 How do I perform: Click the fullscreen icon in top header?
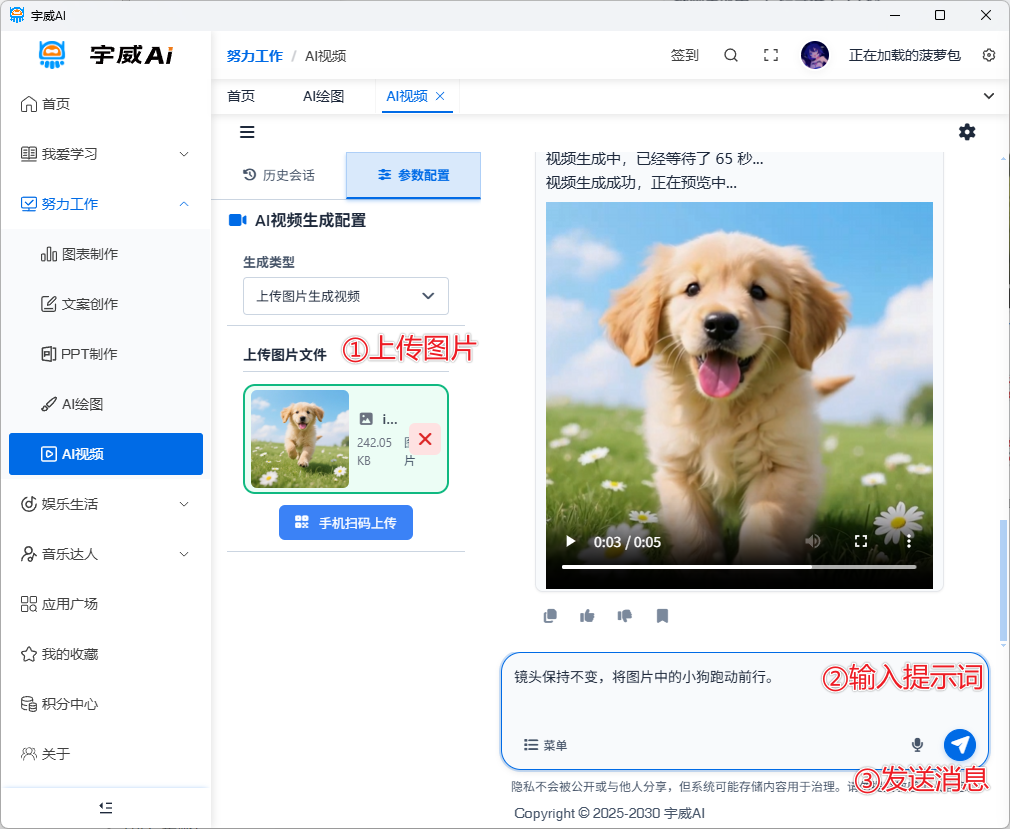pyautogui.click(x=771, y=56)
